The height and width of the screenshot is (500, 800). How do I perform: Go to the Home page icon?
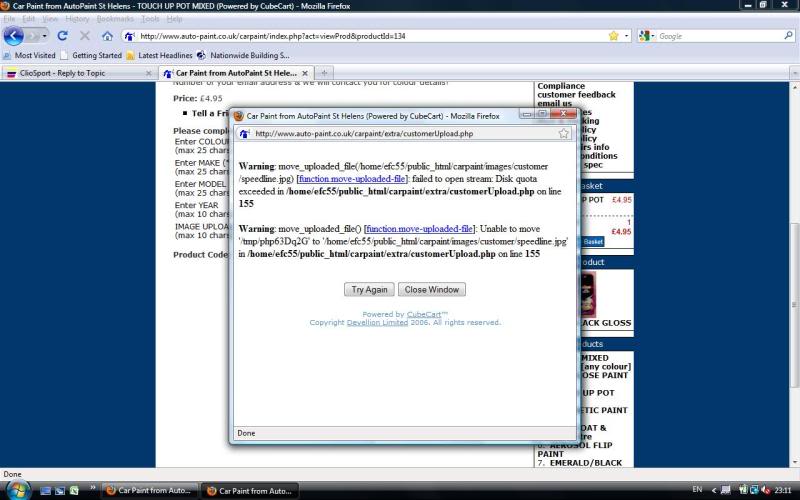tap(107, 36)
